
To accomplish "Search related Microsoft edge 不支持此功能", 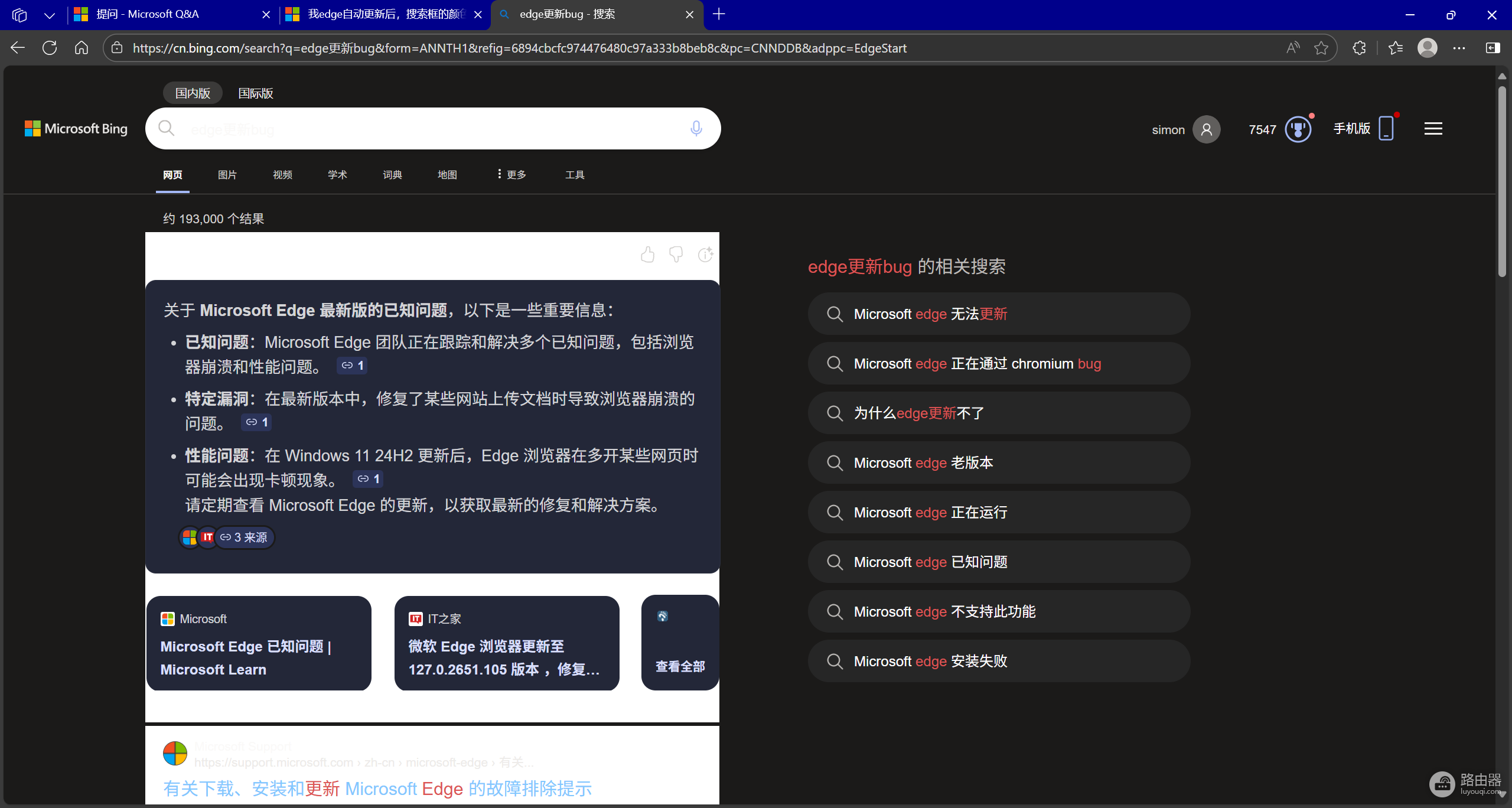I will pyautogui.click(x=999, y=612).
